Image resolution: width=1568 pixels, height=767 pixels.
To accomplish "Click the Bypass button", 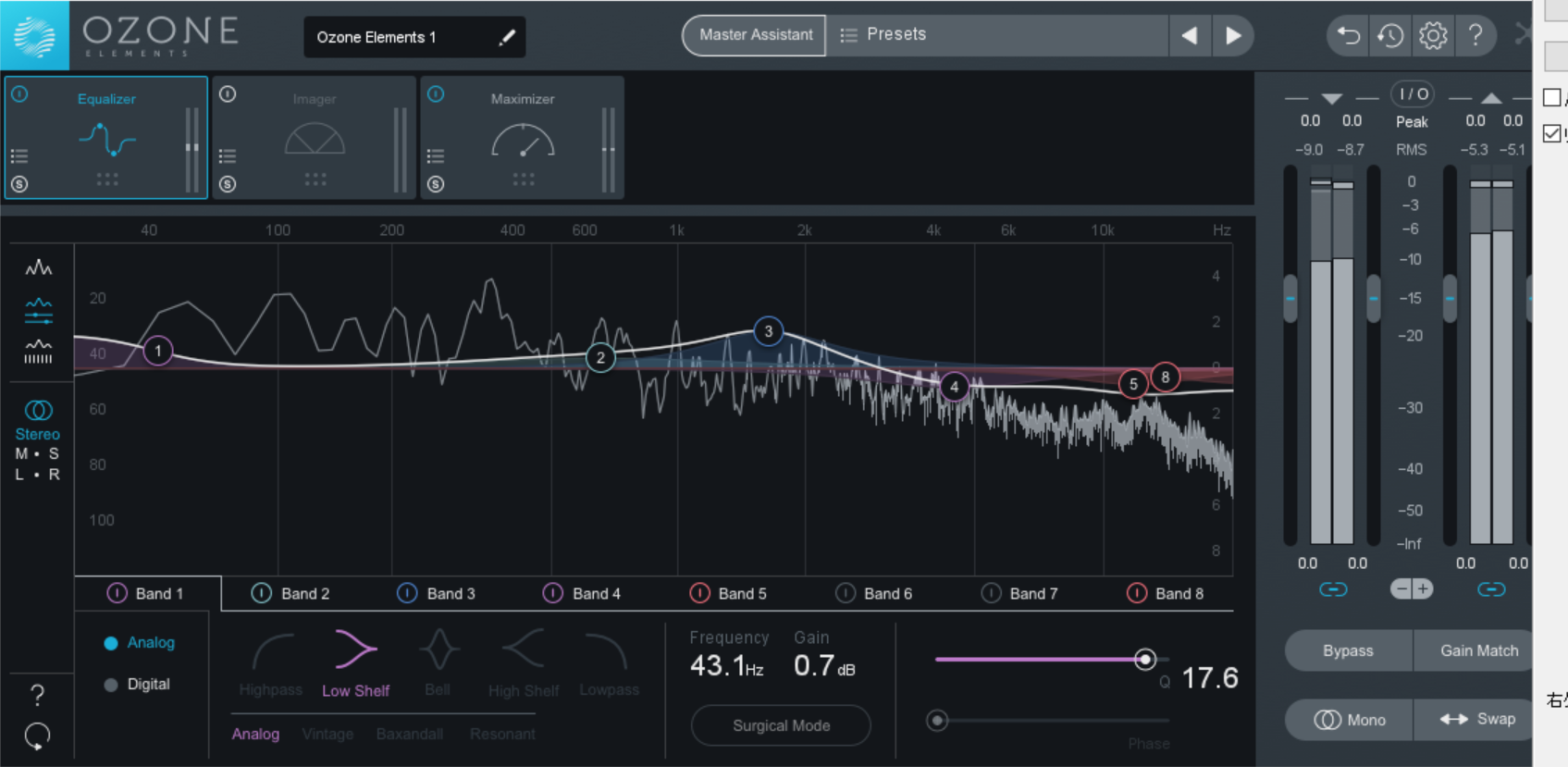I will click(x=1348, y=650).
